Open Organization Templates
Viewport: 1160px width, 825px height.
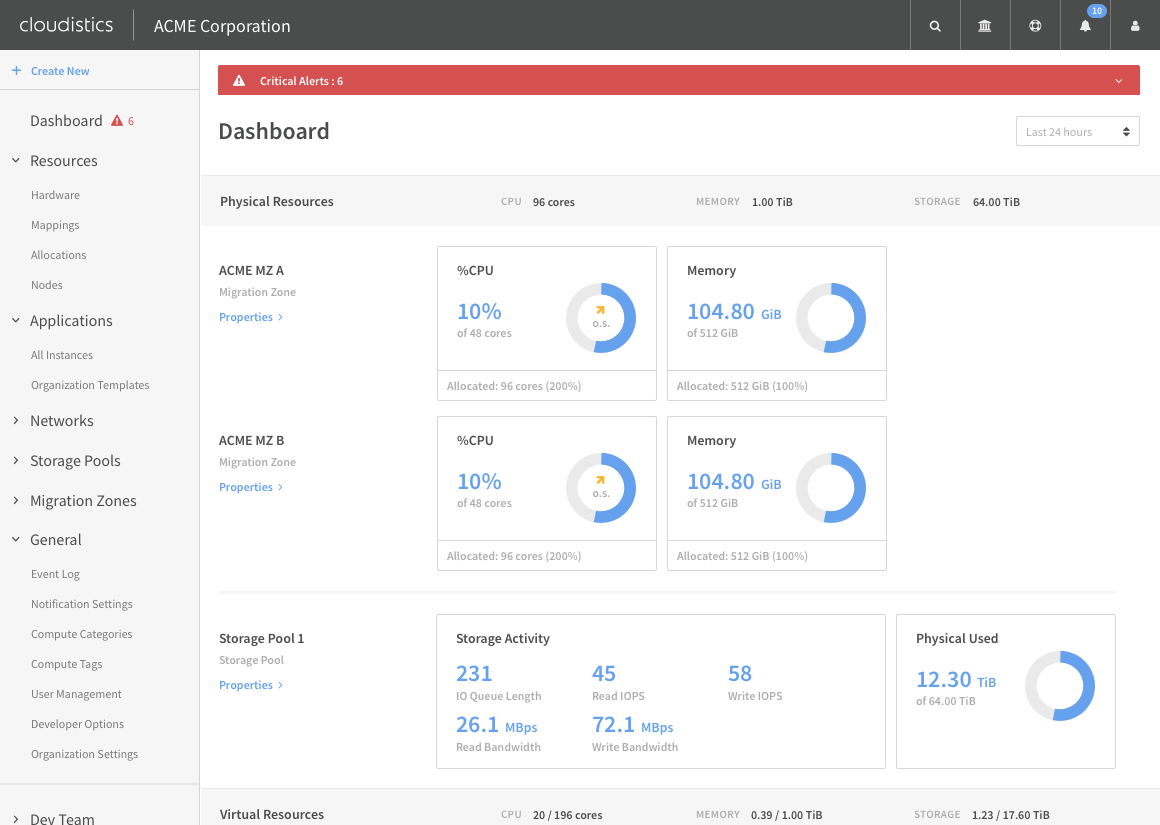(90, 385)
